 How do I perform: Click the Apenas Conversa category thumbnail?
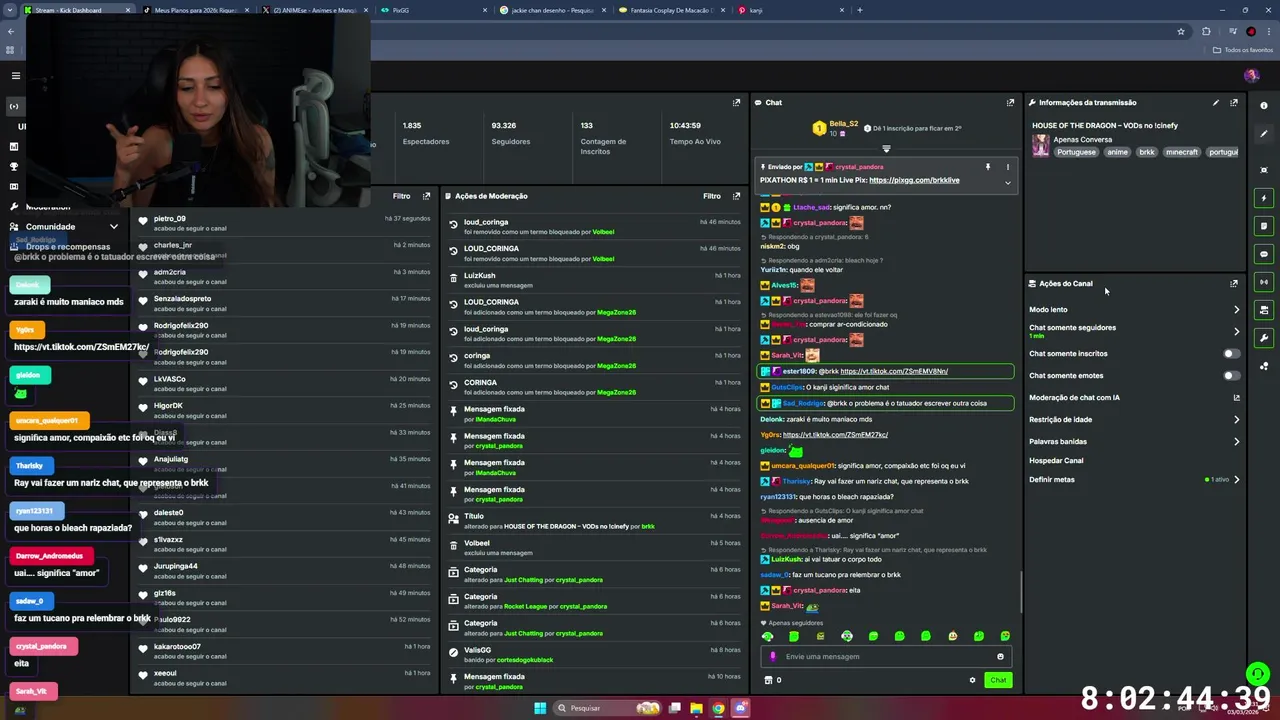(1041, 146)
